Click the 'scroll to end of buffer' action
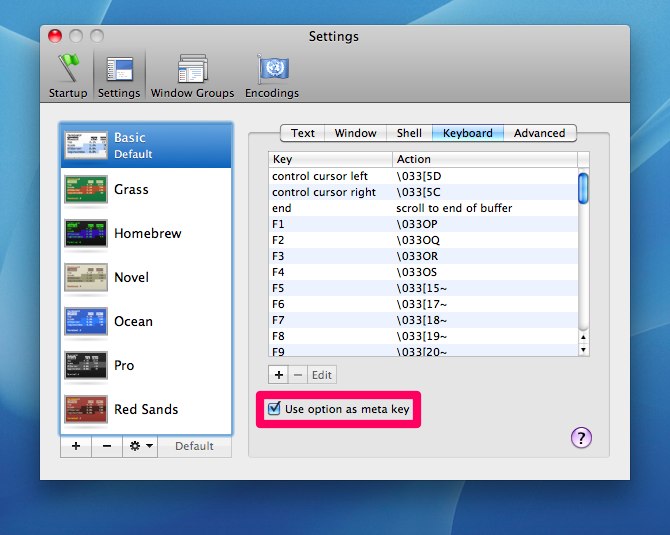The image size is (670, 535). click(x=454, y=208)
